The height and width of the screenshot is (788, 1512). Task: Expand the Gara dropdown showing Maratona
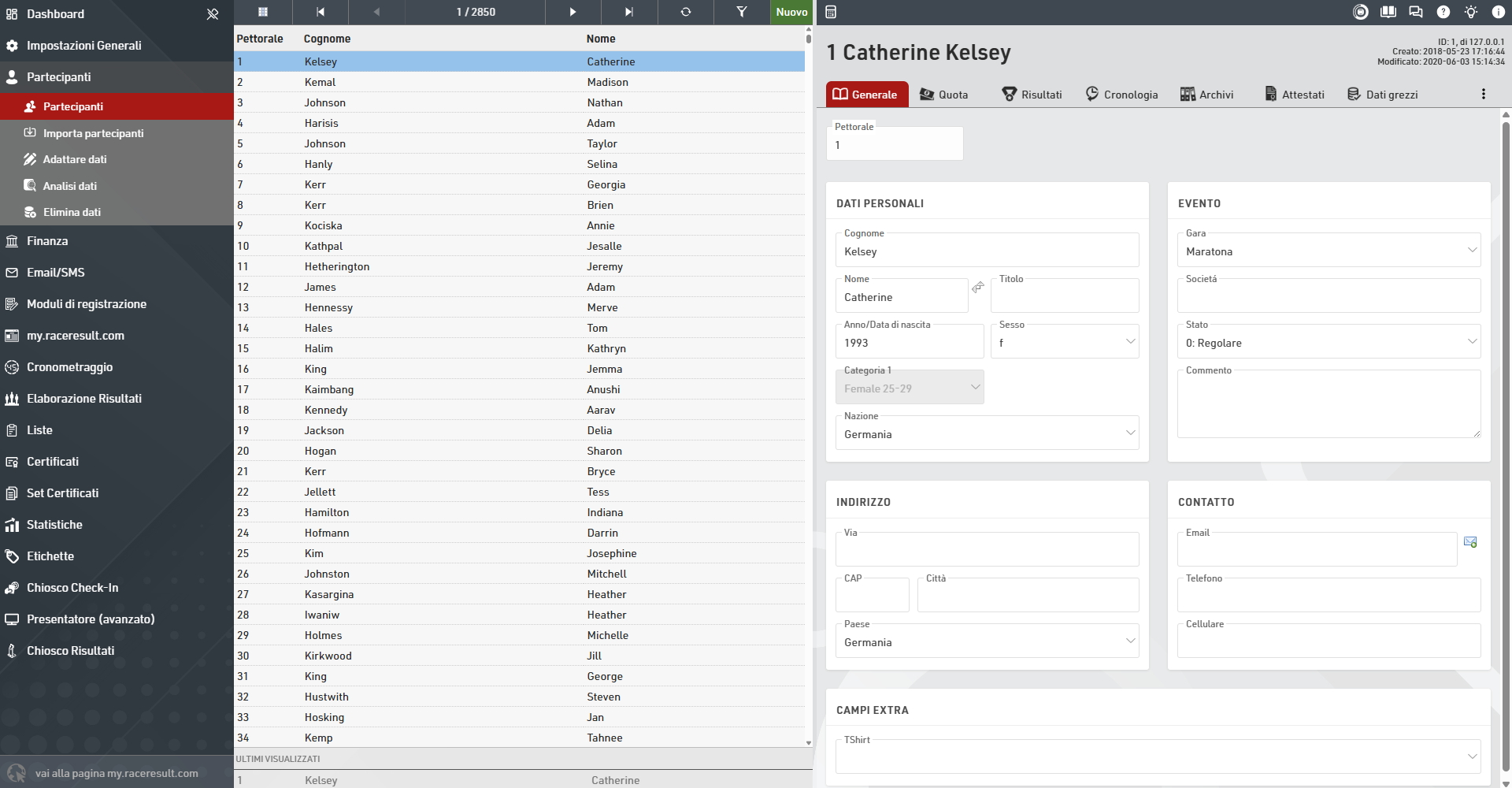click(1329, 251)
